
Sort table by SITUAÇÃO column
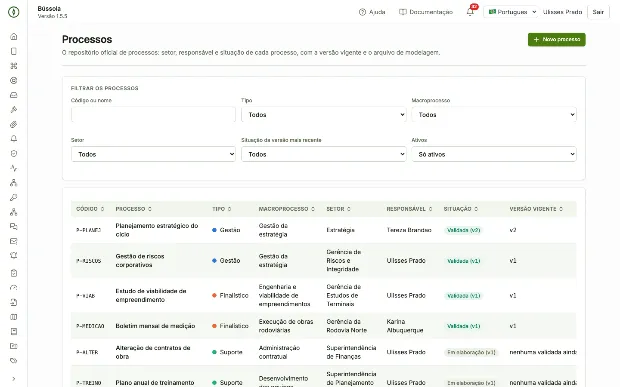[x=461, y=209]
